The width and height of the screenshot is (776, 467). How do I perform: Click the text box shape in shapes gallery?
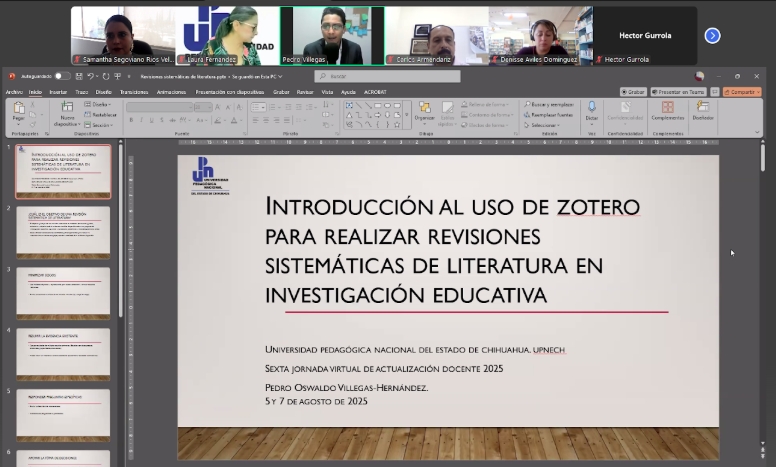(x=349, y=105)
